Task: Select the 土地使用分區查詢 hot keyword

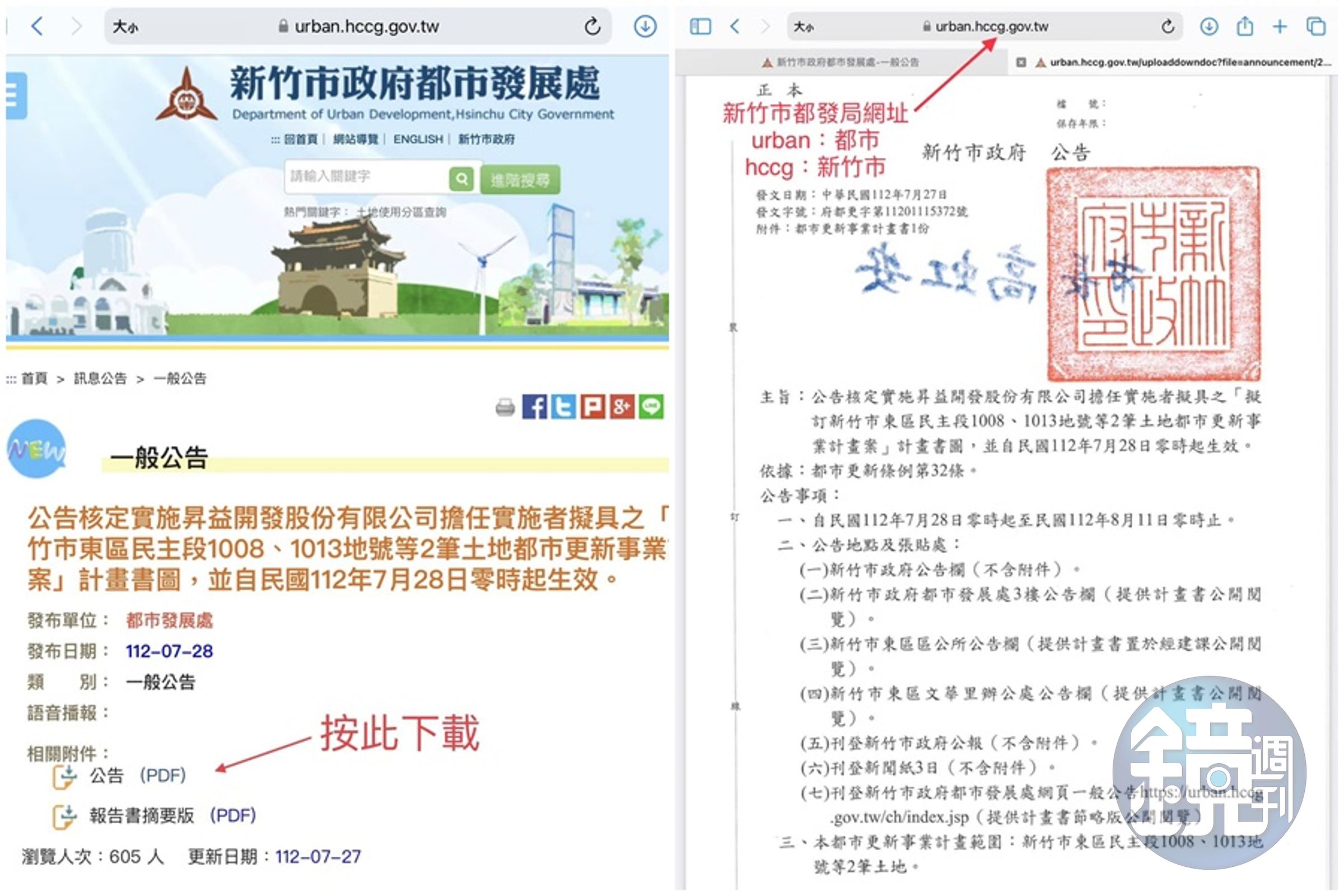Action: click(x=401, y=213)
